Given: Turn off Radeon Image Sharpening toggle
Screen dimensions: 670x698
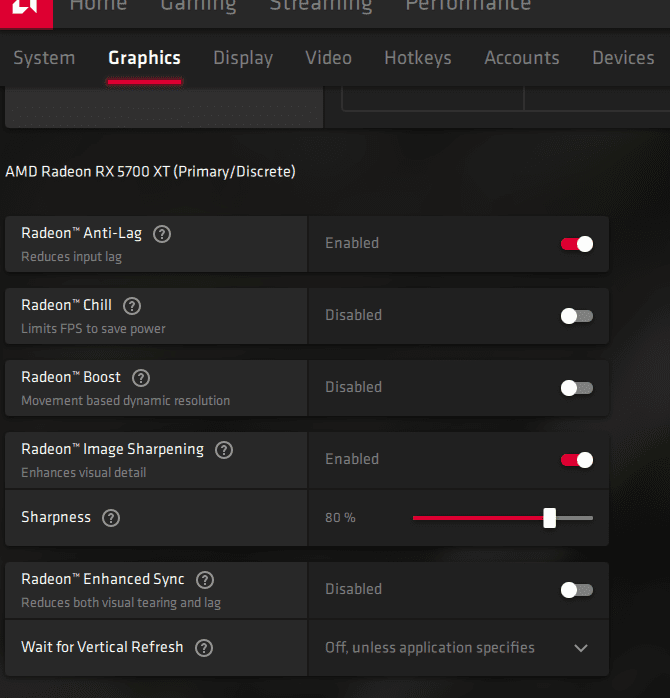Looking at the screenshot, I should coord(577,460).
